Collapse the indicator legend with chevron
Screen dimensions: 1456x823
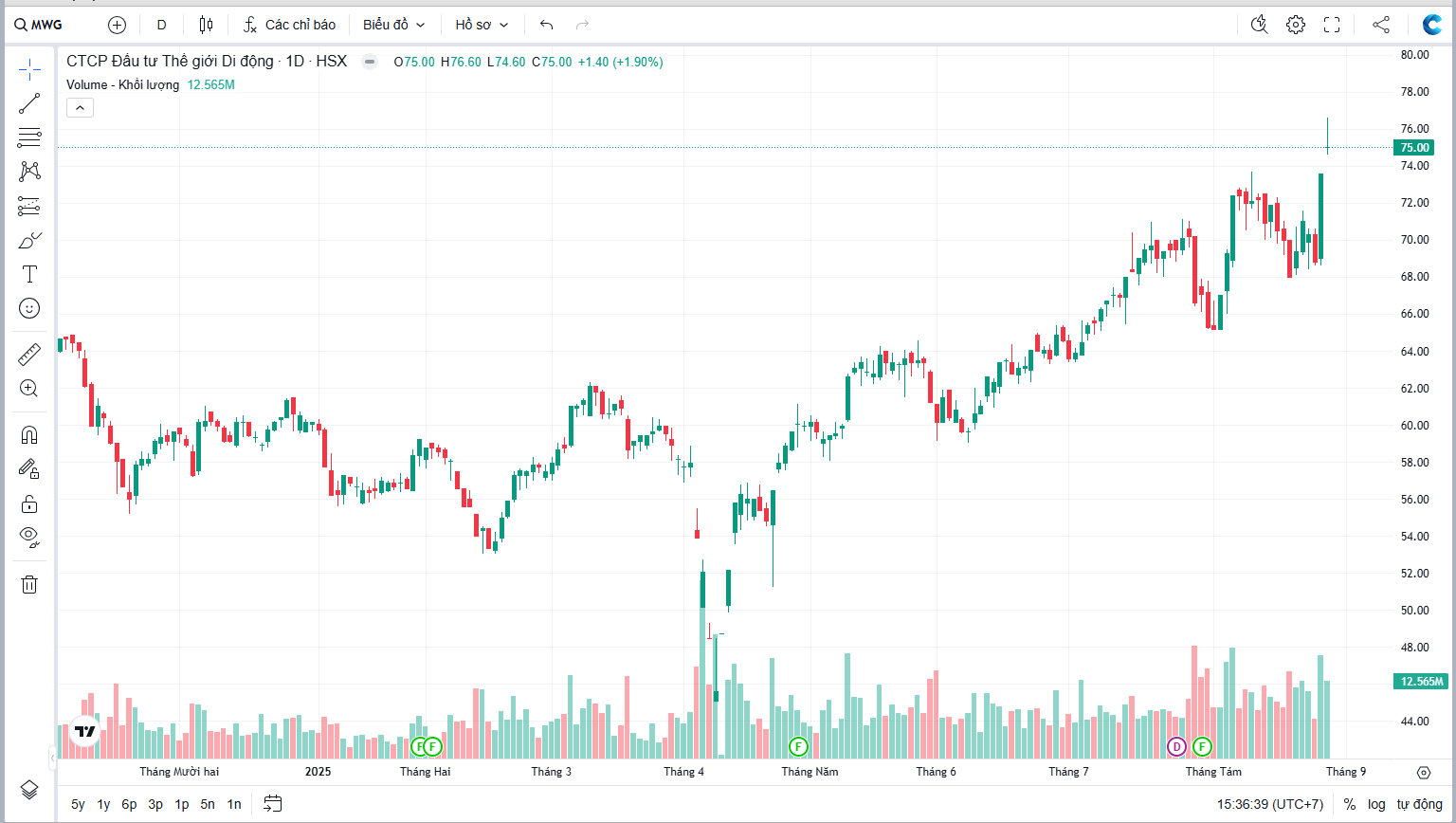[x=80, y=108]
